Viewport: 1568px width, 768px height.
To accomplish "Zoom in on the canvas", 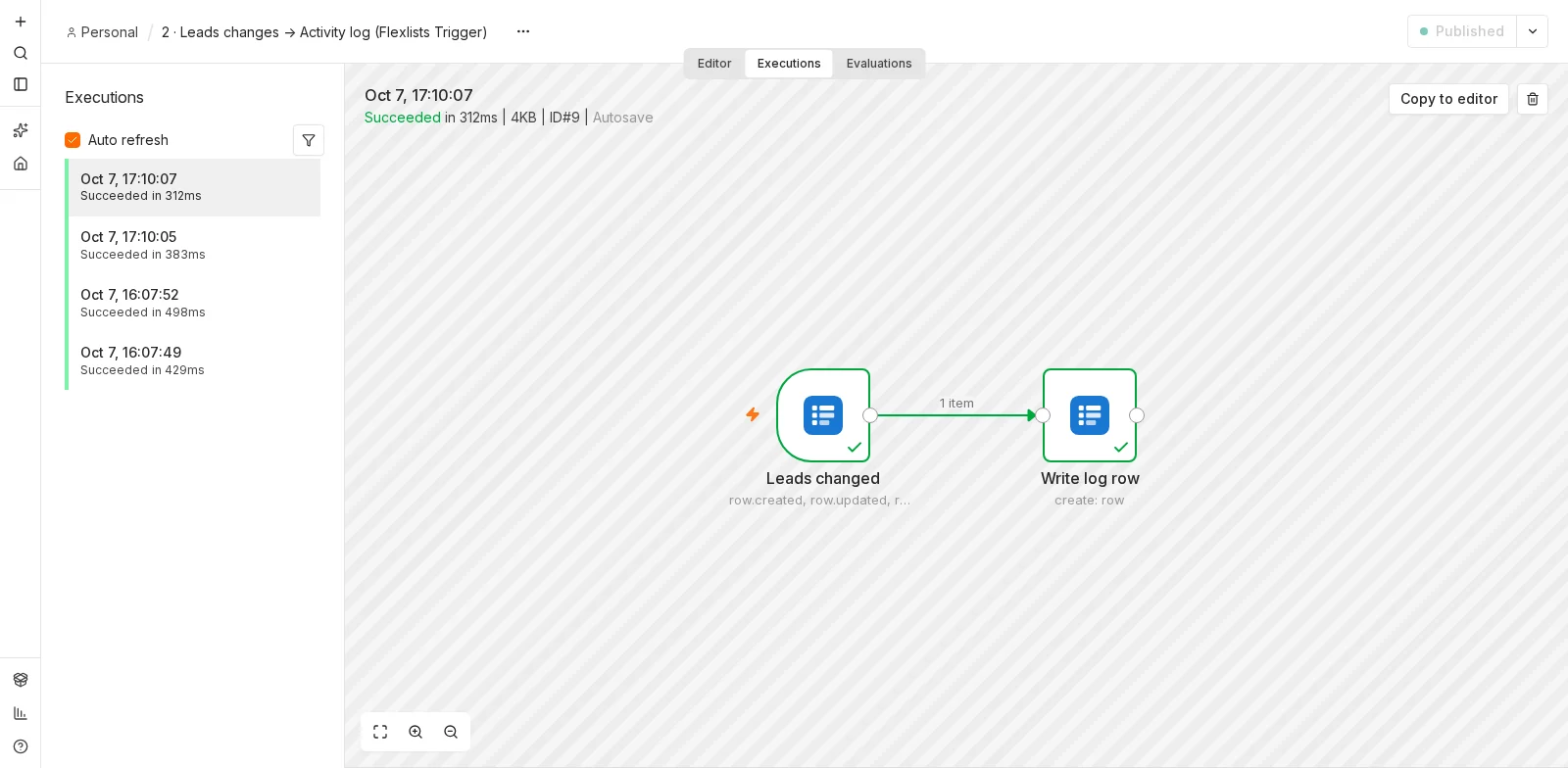I will point(416,732).
